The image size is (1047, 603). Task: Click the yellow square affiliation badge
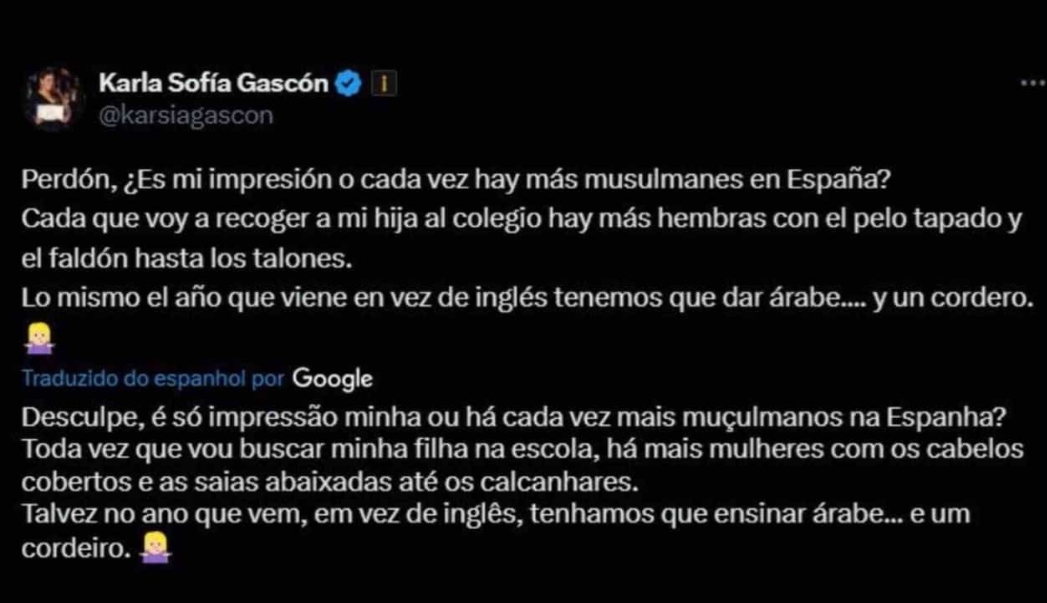[x=382, y=85]
